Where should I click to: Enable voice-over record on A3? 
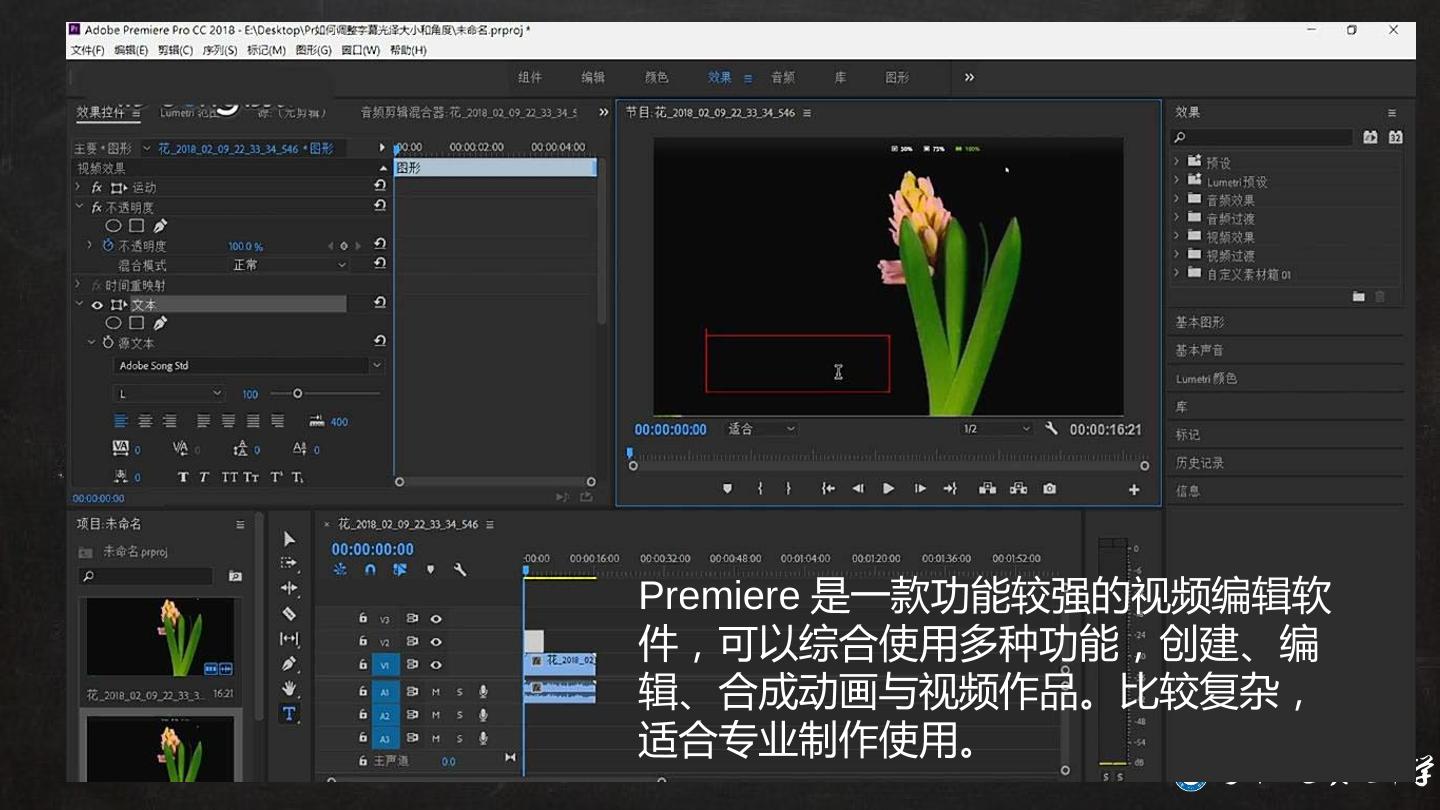click(x=483, y=738)
